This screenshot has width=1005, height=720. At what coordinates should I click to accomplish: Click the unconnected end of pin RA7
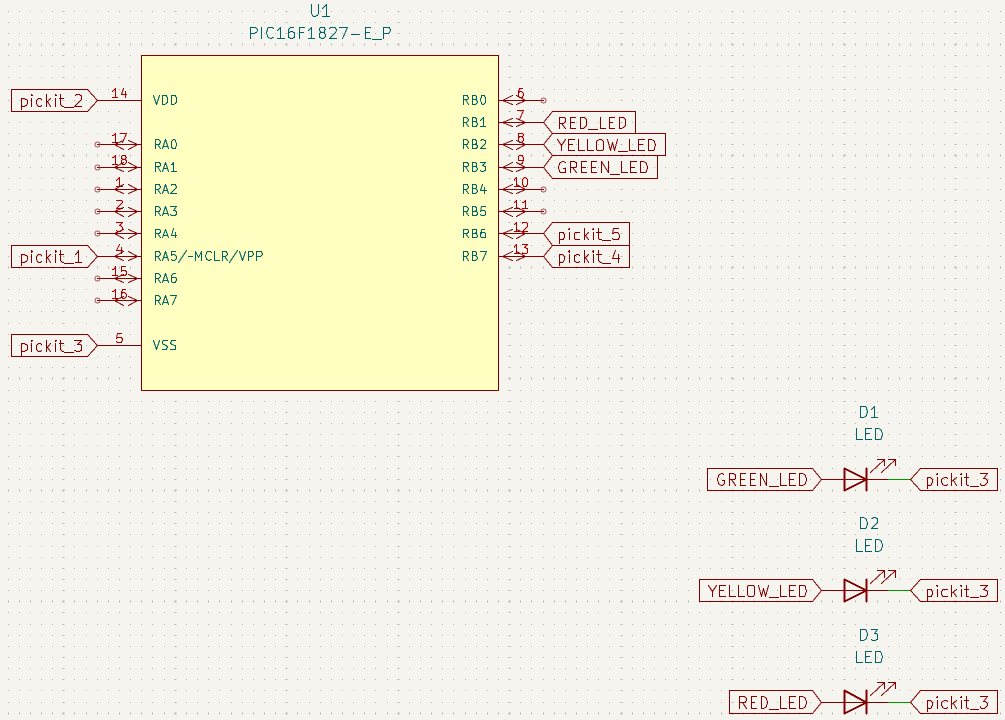[97, 300]
